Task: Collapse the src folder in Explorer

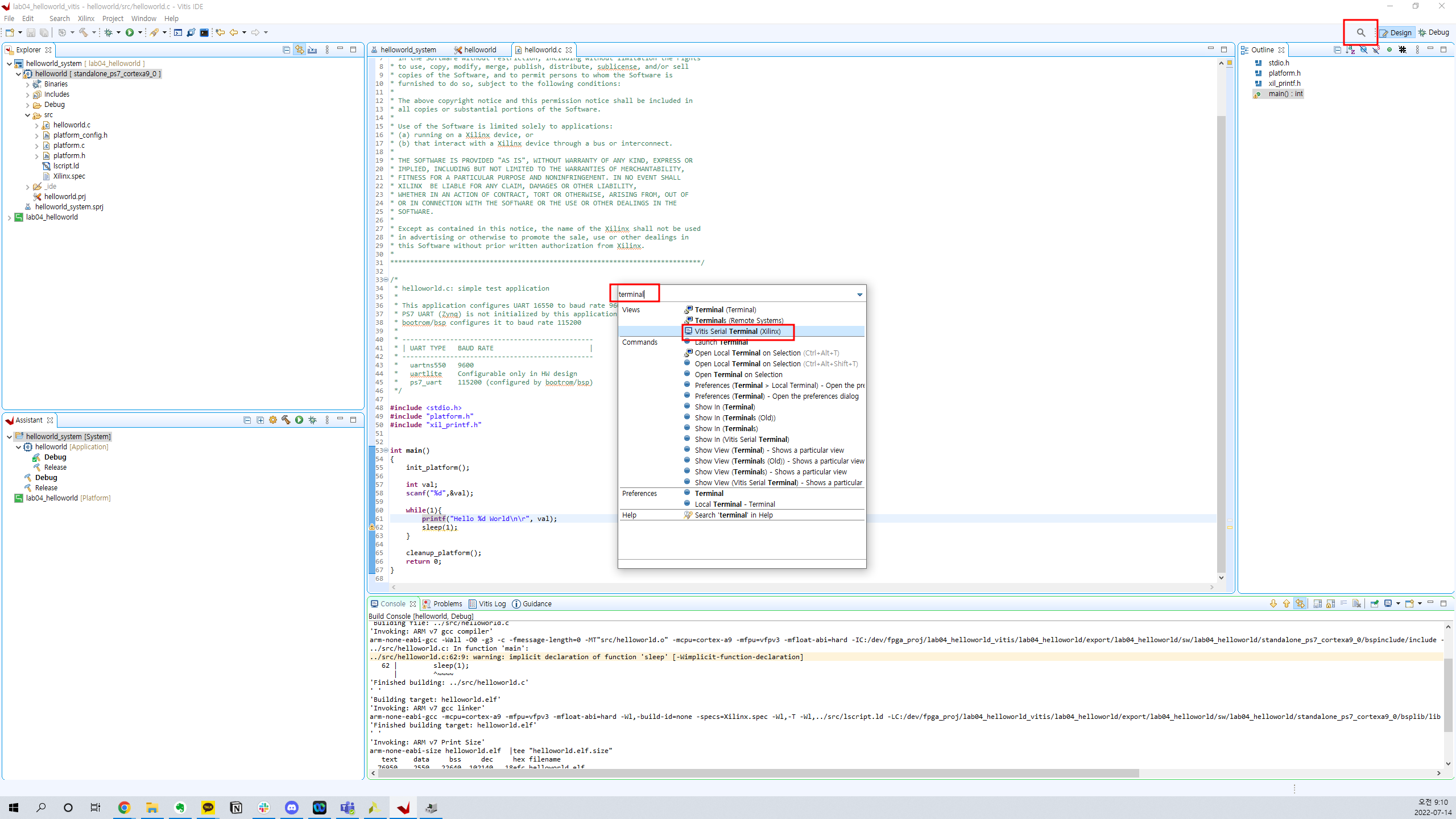Action: [27, 115]
